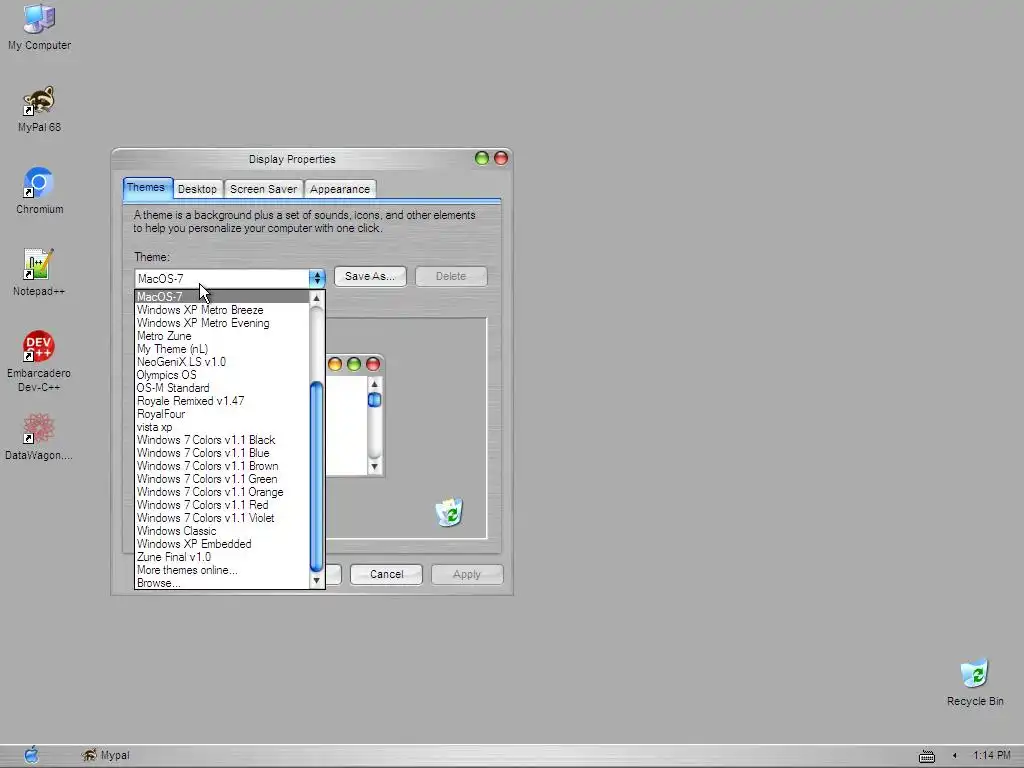This screenshot has width=1024, height=768.
Task: Choose Windows 7 Colors v1.1 Brown
Action: [221, 466]
